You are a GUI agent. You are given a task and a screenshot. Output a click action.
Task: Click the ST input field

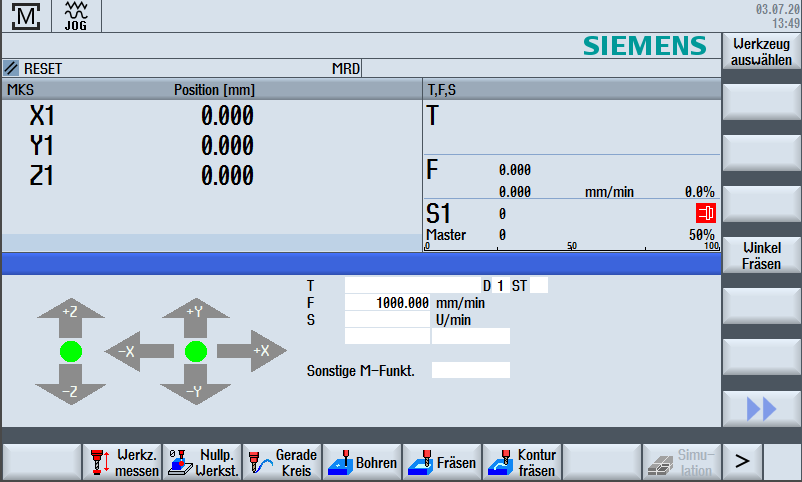(539, 286)
